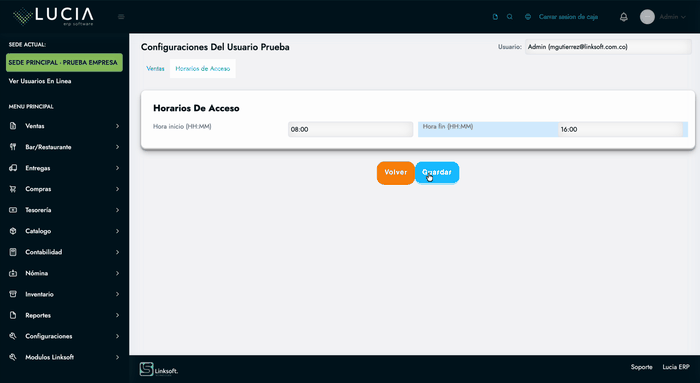700x383 pixels.
Task: Open the Admin account dropdown
Action: (673, 17)
